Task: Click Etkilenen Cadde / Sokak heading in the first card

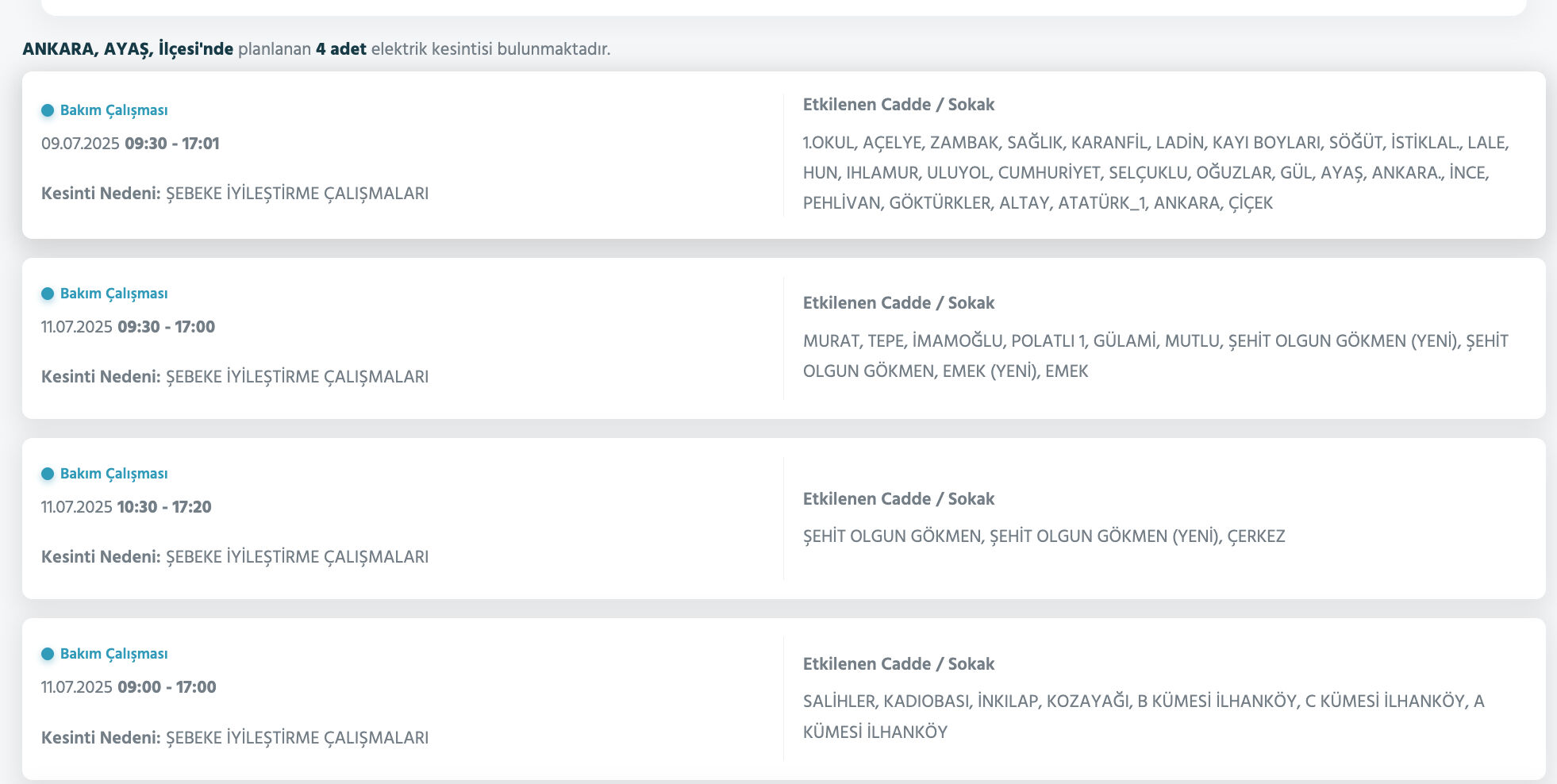Action: (898, 105)
